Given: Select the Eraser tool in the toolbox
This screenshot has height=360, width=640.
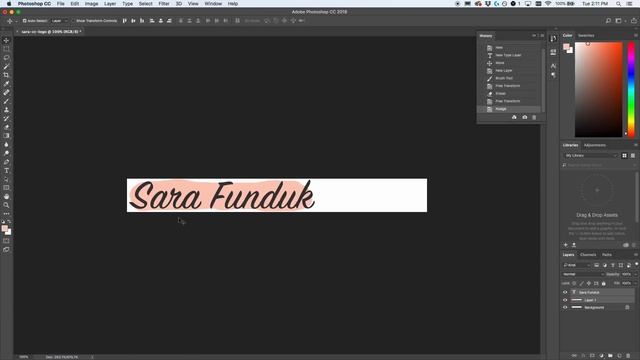Looking at the screenshot, I should (x=6, y=127).
